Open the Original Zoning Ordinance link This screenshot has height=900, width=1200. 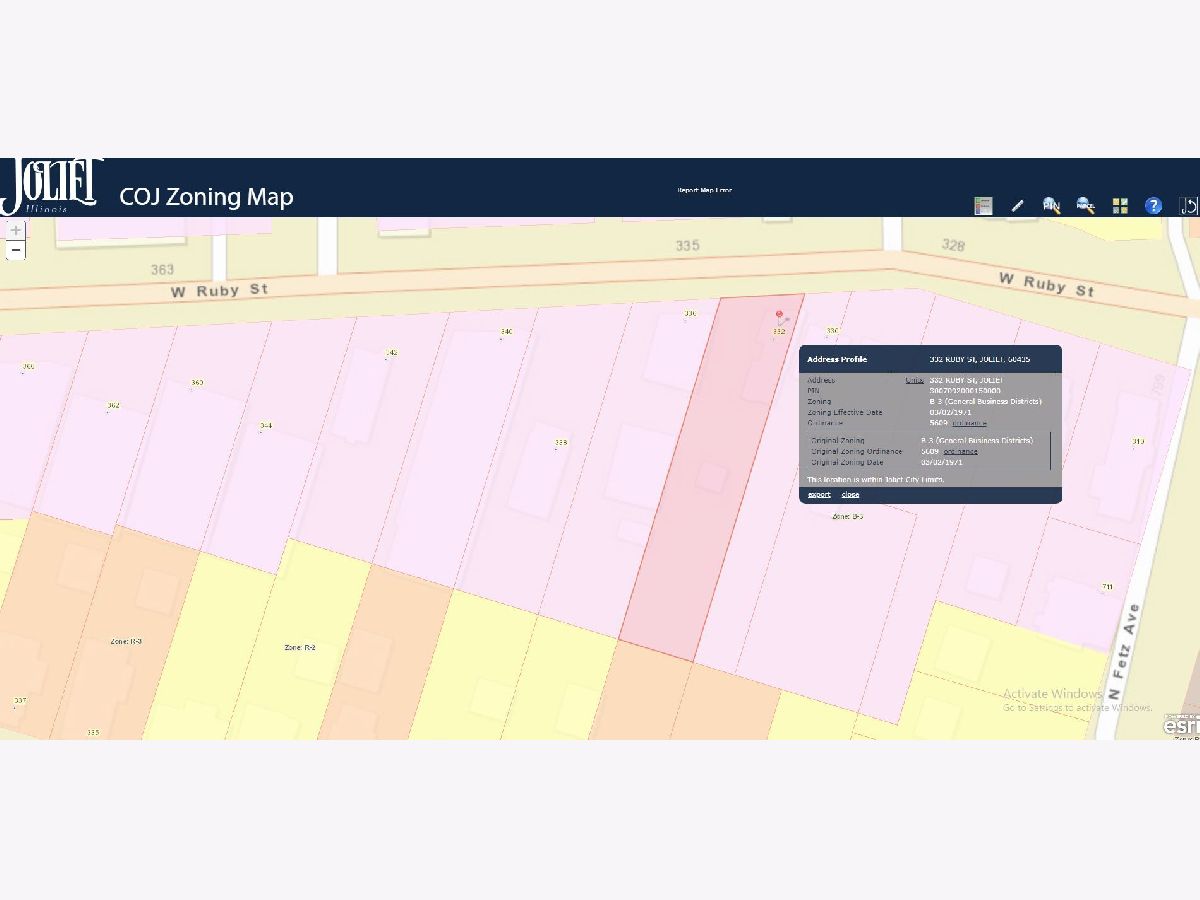tap(960, 452)
